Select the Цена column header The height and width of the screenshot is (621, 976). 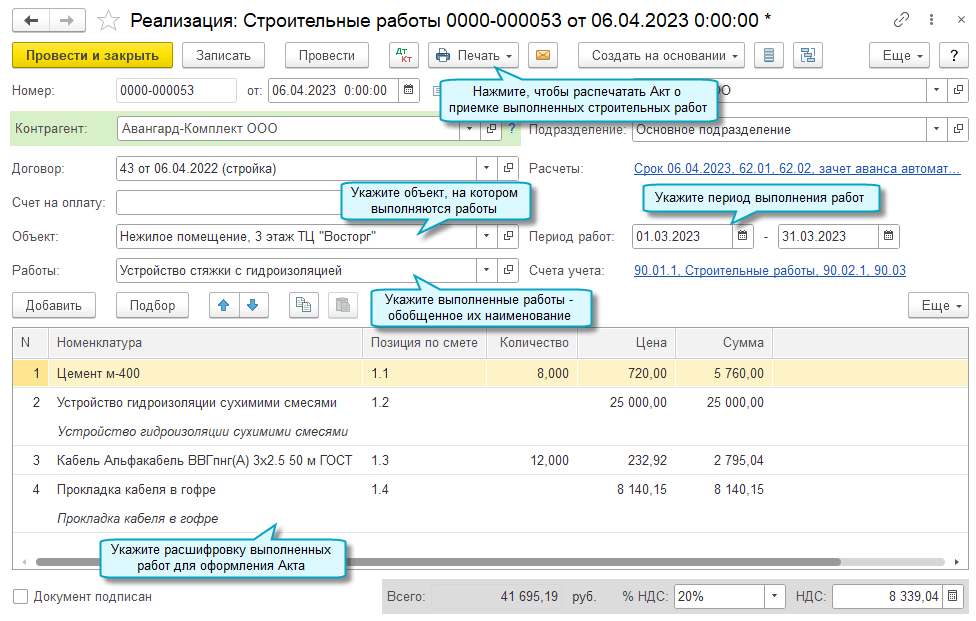pyautogui.click(x=626, y=342)
